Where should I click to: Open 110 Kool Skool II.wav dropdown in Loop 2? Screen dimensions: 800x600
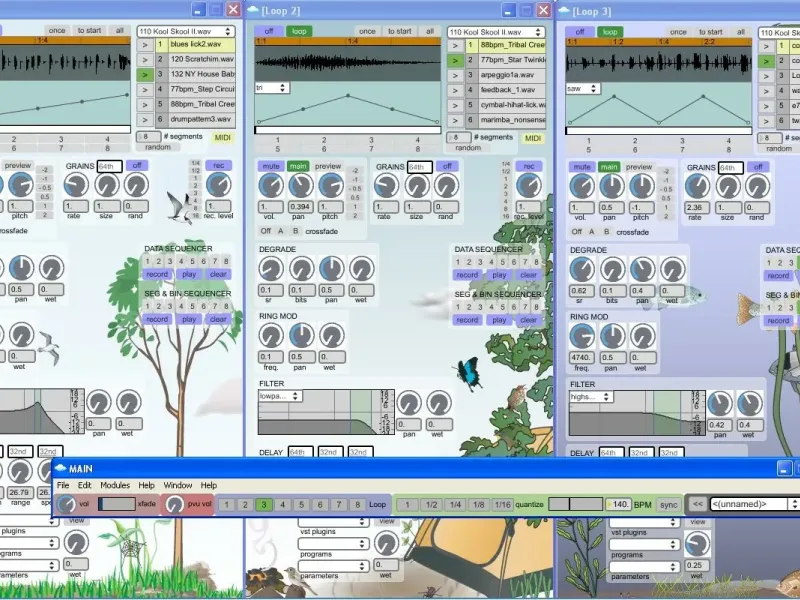[496, 32]
